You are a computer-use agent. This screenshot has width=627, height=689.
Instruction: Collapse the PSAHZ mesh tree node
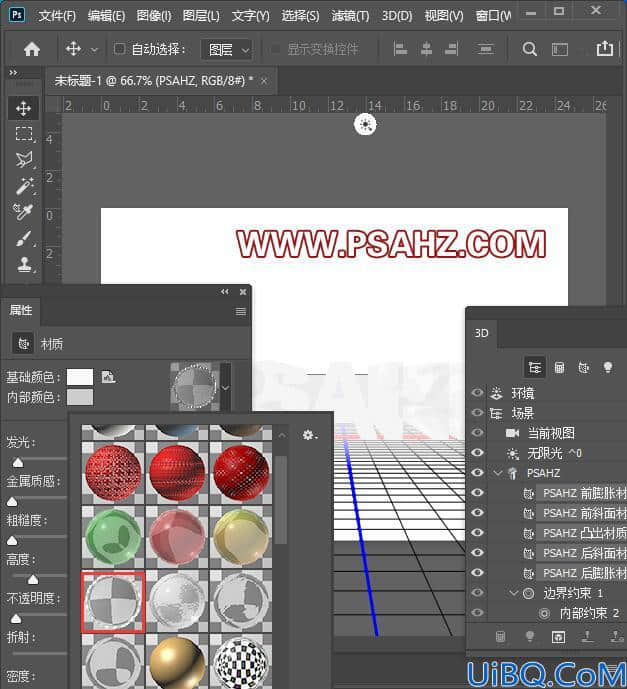[x=497, y=473]
